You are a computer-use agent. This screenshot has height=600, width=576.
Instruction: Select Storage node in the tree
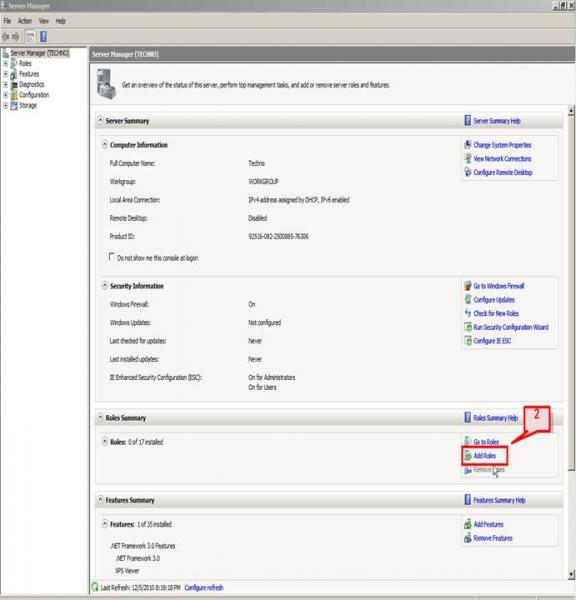point(28,106)
